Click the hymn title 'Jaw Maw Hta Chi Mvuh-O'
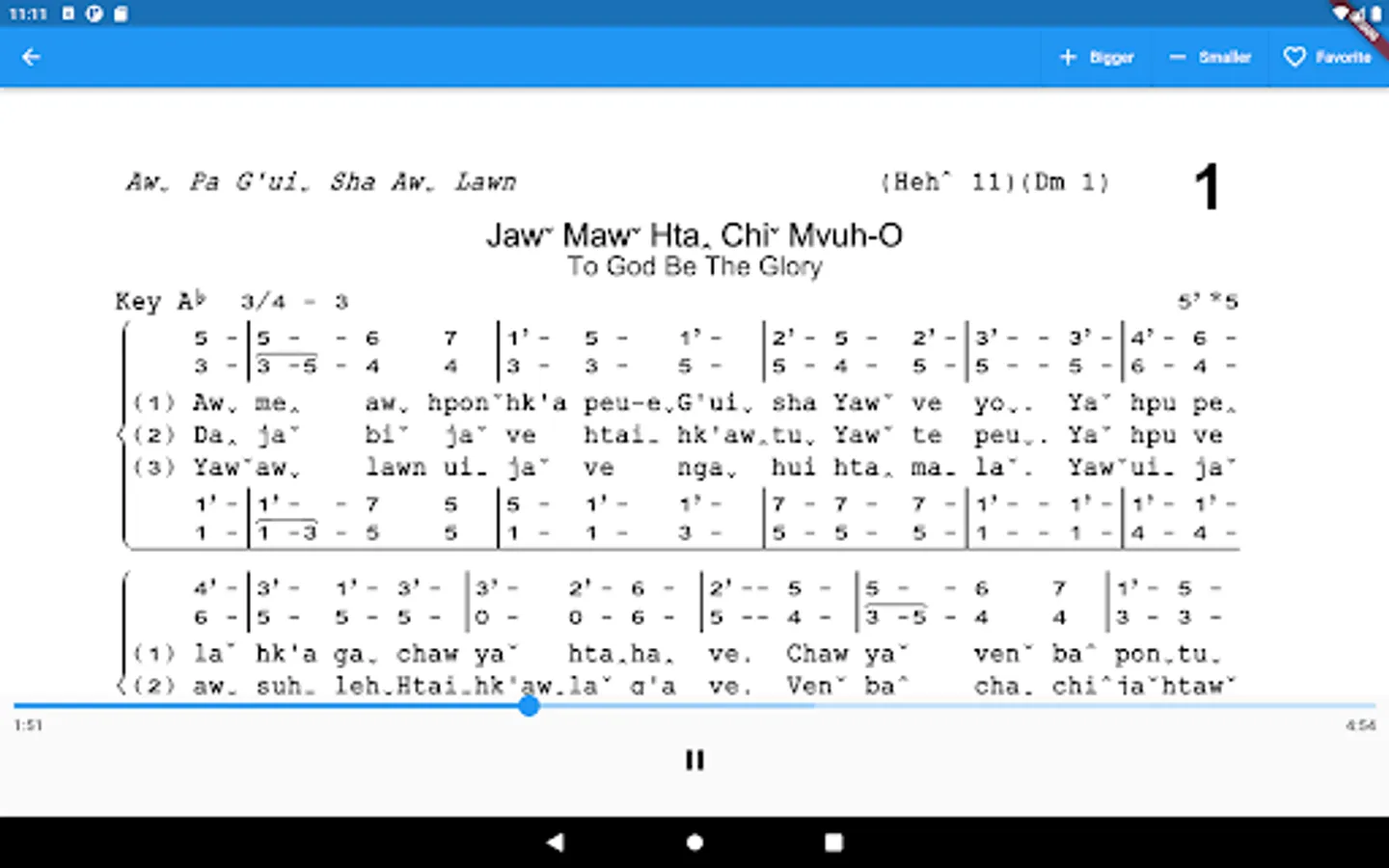 pos(694,235)
